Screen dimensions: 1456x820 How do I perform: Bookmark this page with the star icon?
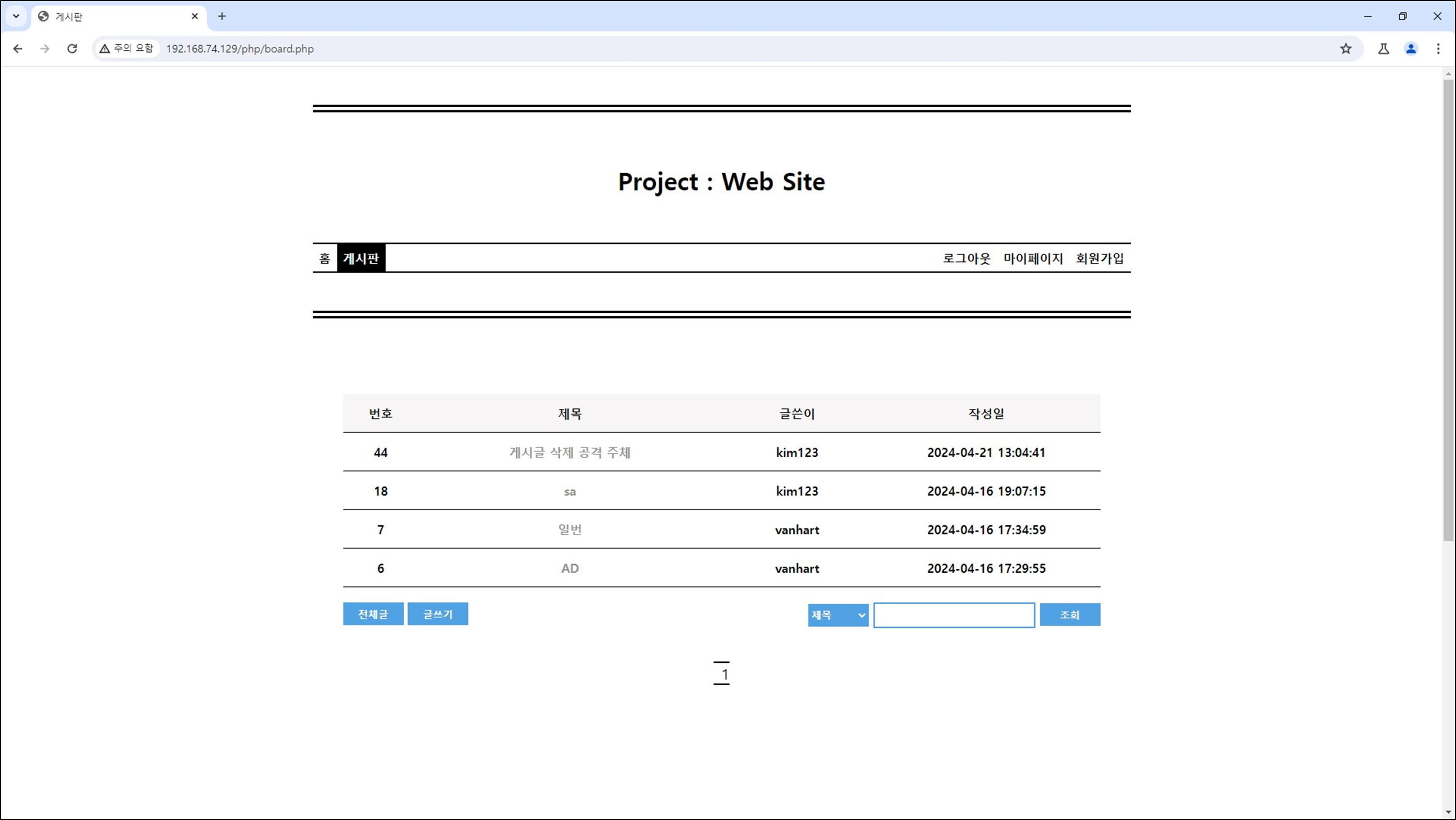(1346, 48)
